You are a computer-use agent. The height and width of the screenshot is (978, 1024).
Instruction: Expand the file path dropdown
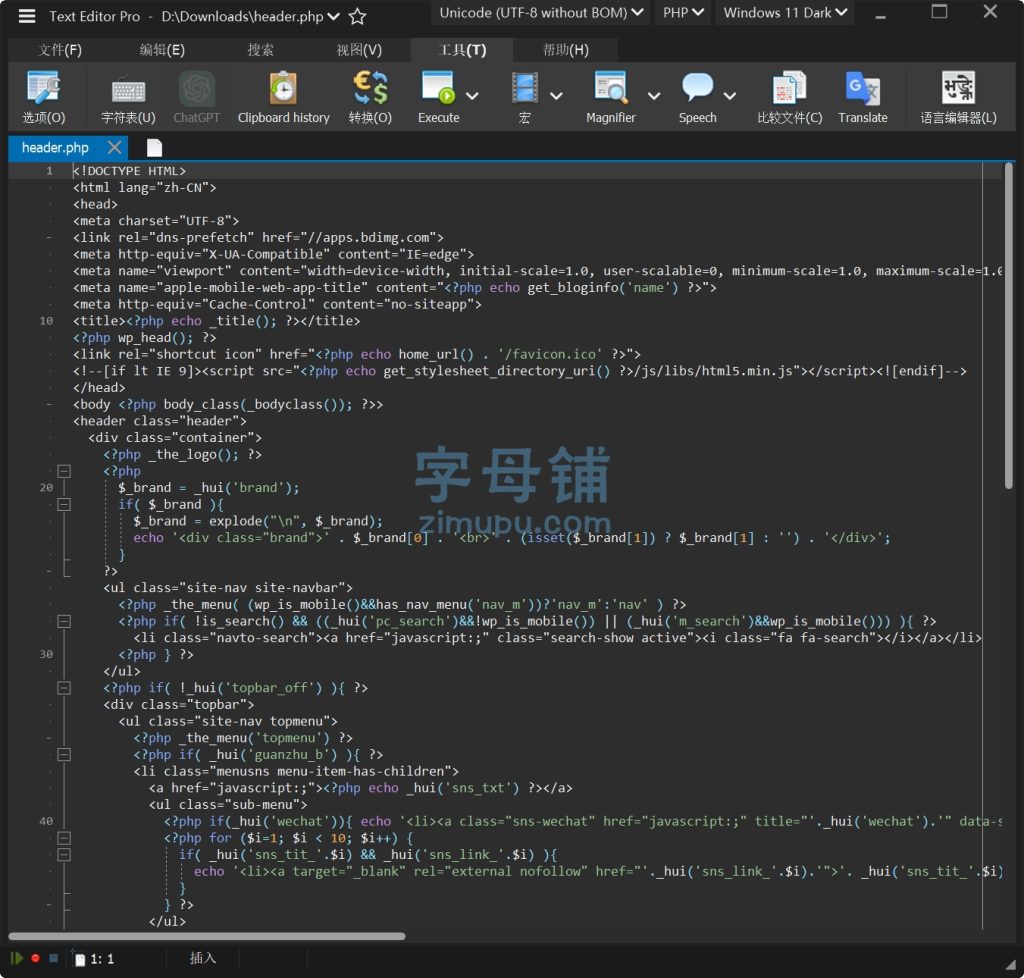pyautogui.click(x=333, y=16)
